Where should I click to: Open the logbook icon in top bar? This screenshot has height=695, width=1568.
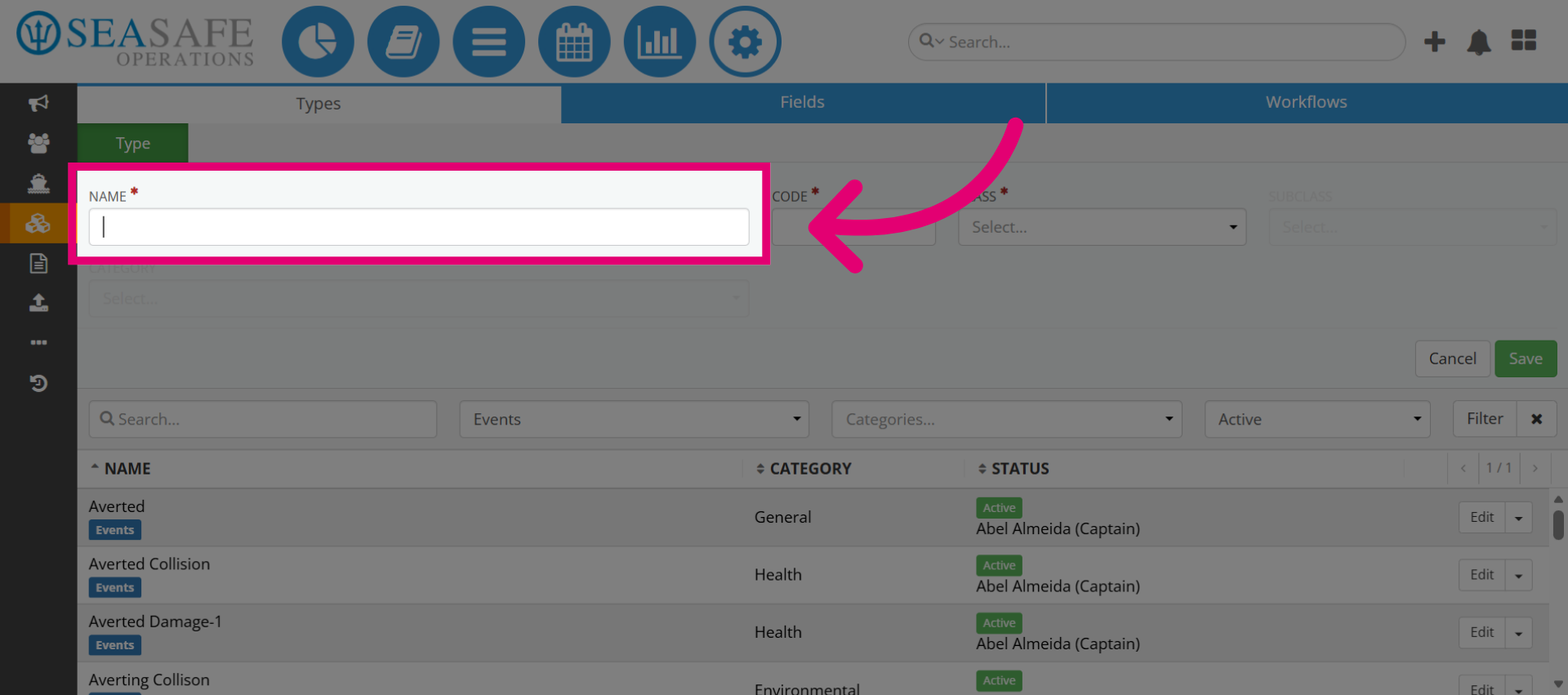pos(403,42)
